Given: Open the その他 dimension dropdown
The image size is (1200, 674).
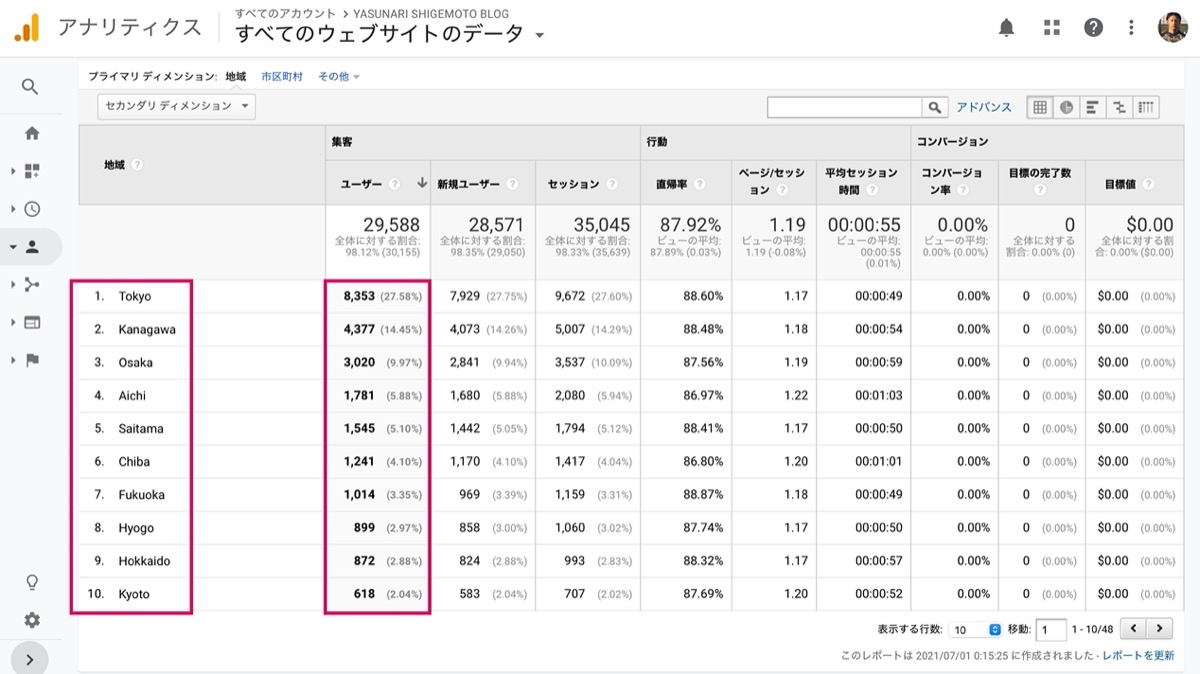Looking at the screenshot, I should (x=339, y=76).
